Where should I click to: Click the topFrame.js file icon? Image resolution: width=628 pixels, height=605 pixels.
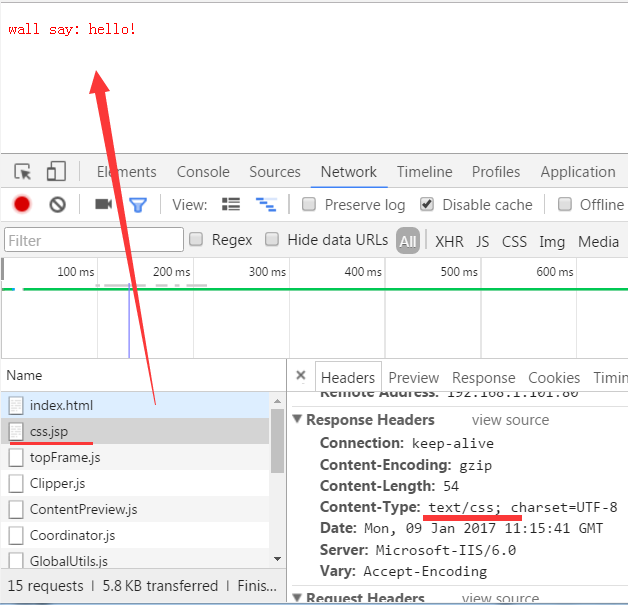(16, 457)
